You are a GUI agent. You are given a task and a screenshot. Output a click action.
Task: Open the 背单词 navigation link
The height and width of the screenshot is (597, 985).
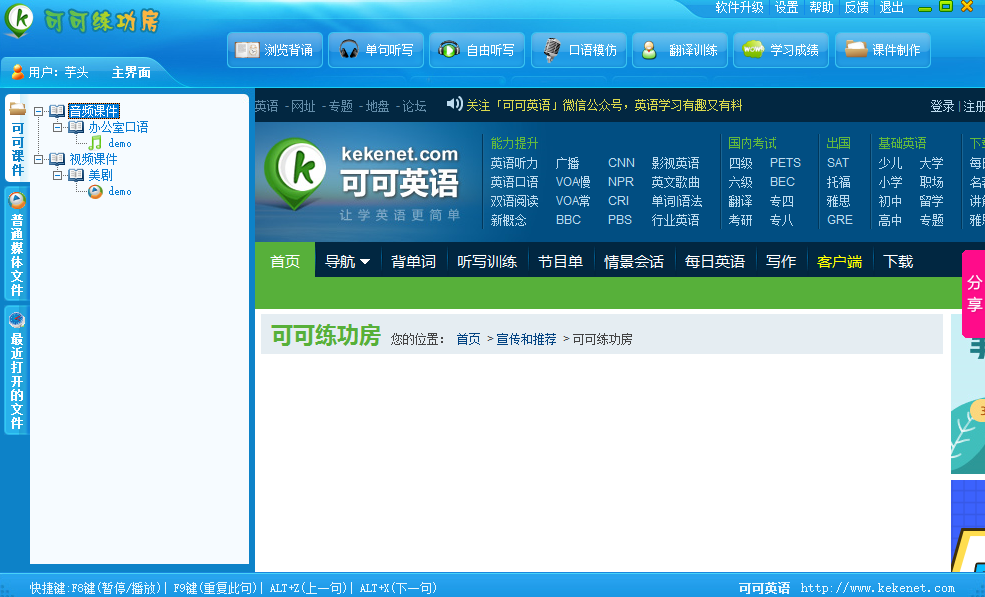click(x=413, y=261)
